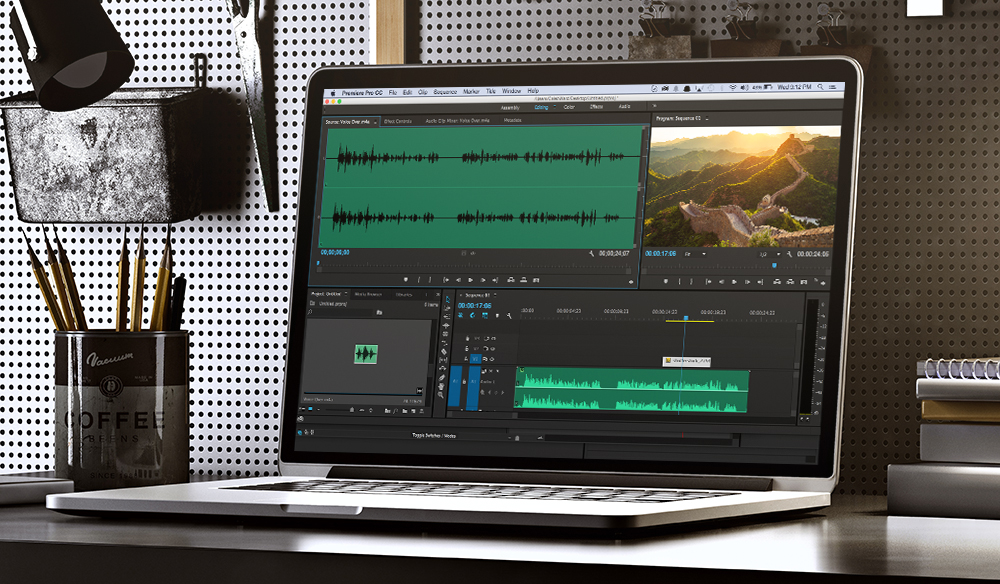
Task: Click Drag Audio Only icon in Source monitor
Action: tap(473, 253)
